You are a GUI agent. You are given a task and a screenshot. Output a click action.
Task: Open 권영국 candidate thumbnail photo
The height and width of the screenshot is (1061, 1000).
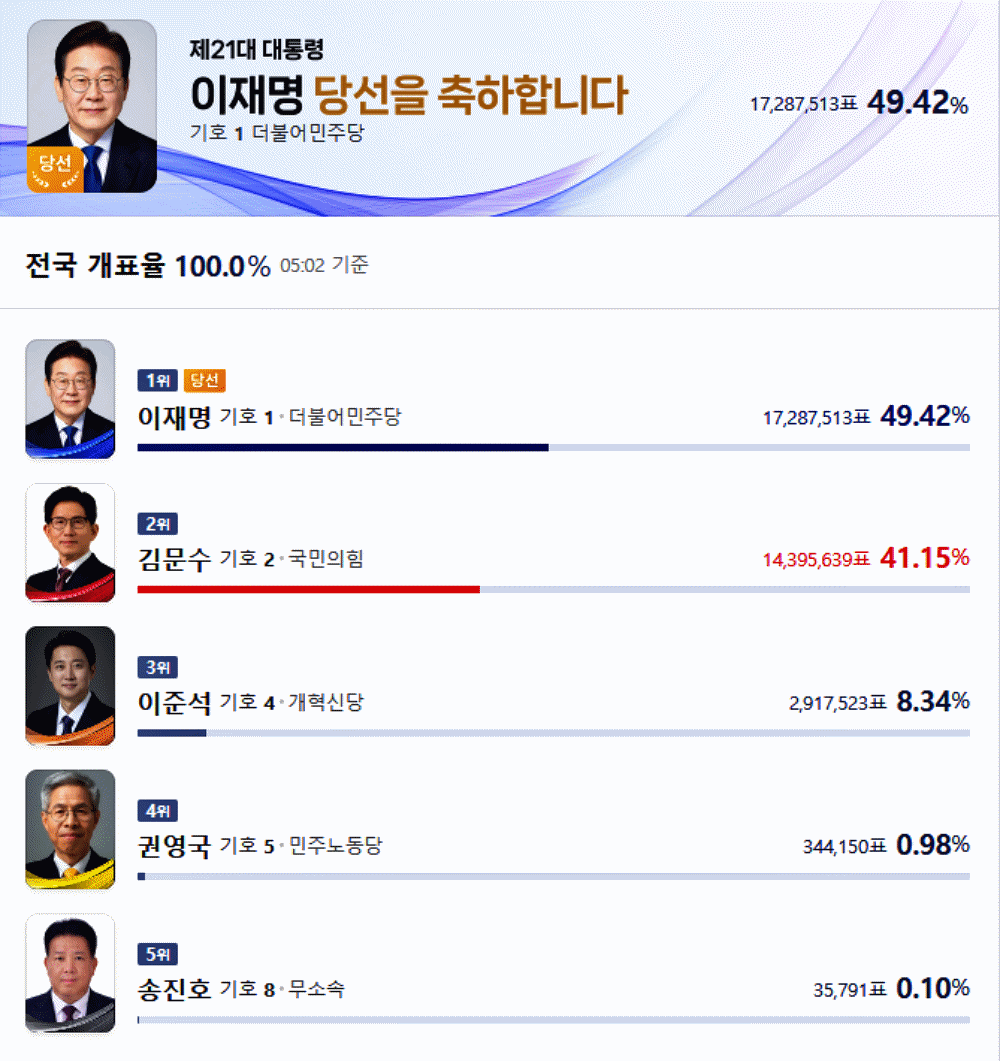pyautogui.click(x=70, y=830)
